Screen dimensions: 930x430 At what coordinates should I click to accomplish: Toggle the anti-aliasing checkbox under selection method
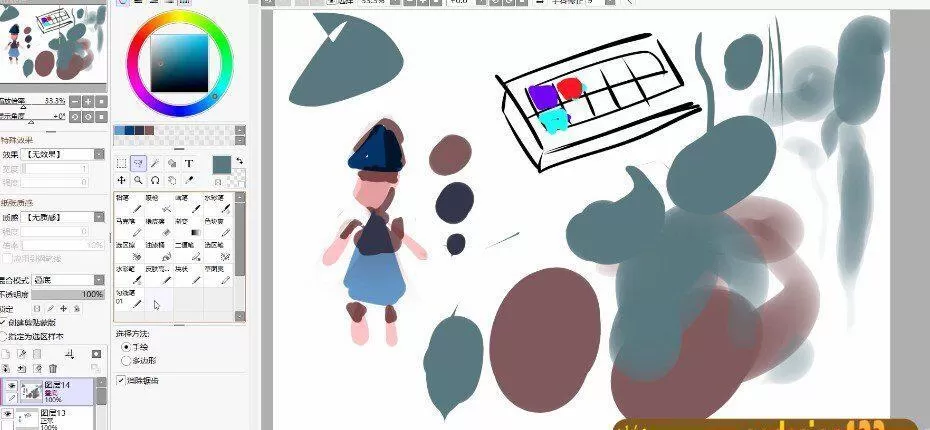tap(122, 380)
